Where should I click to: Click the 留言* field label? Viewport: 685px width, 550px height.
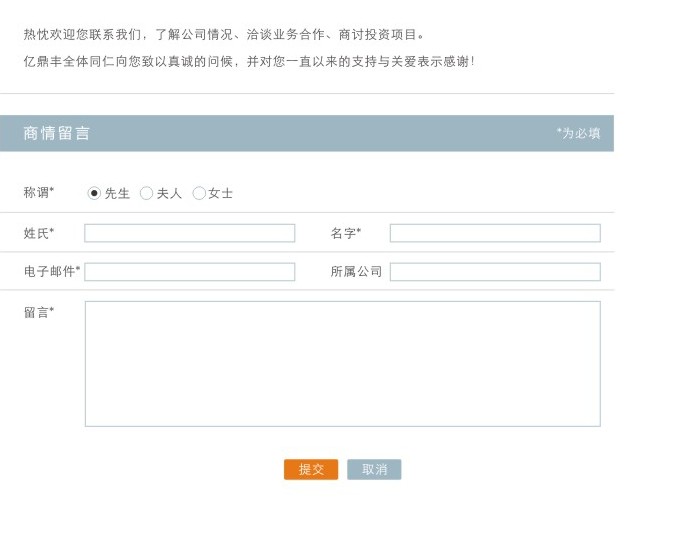click(39, 312)
